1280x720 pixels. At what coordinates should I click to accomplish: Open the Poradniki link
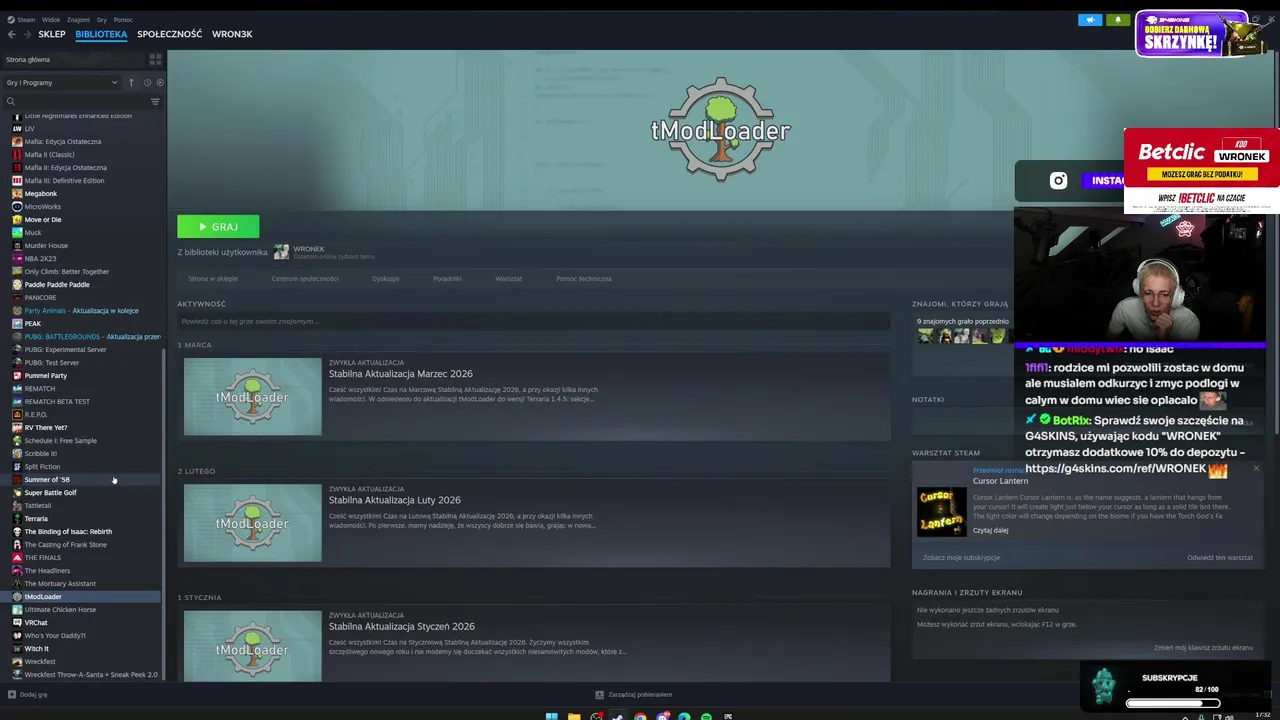(x=447, y=278)
